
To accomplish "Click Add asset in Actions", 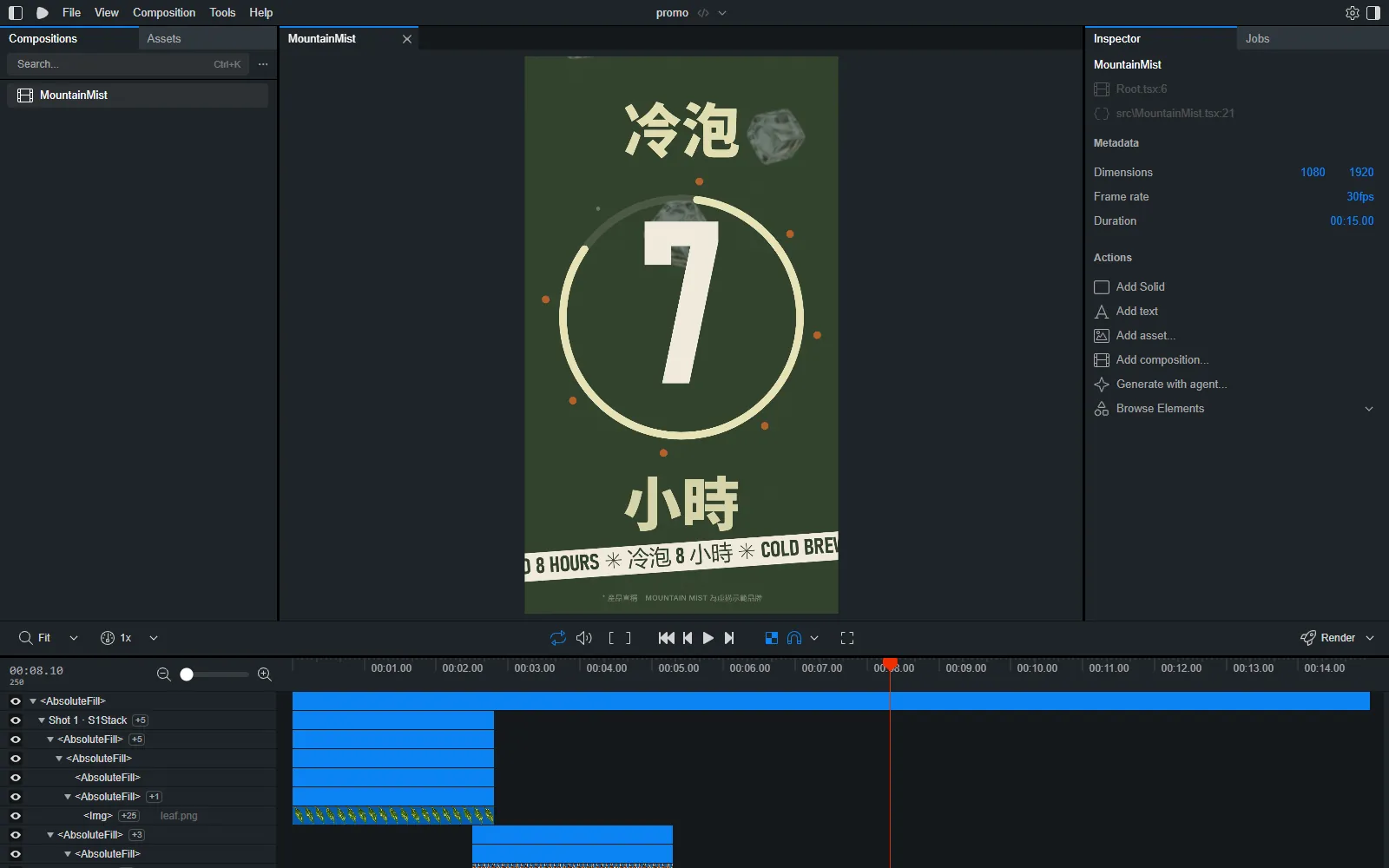I will (1135, 336).
